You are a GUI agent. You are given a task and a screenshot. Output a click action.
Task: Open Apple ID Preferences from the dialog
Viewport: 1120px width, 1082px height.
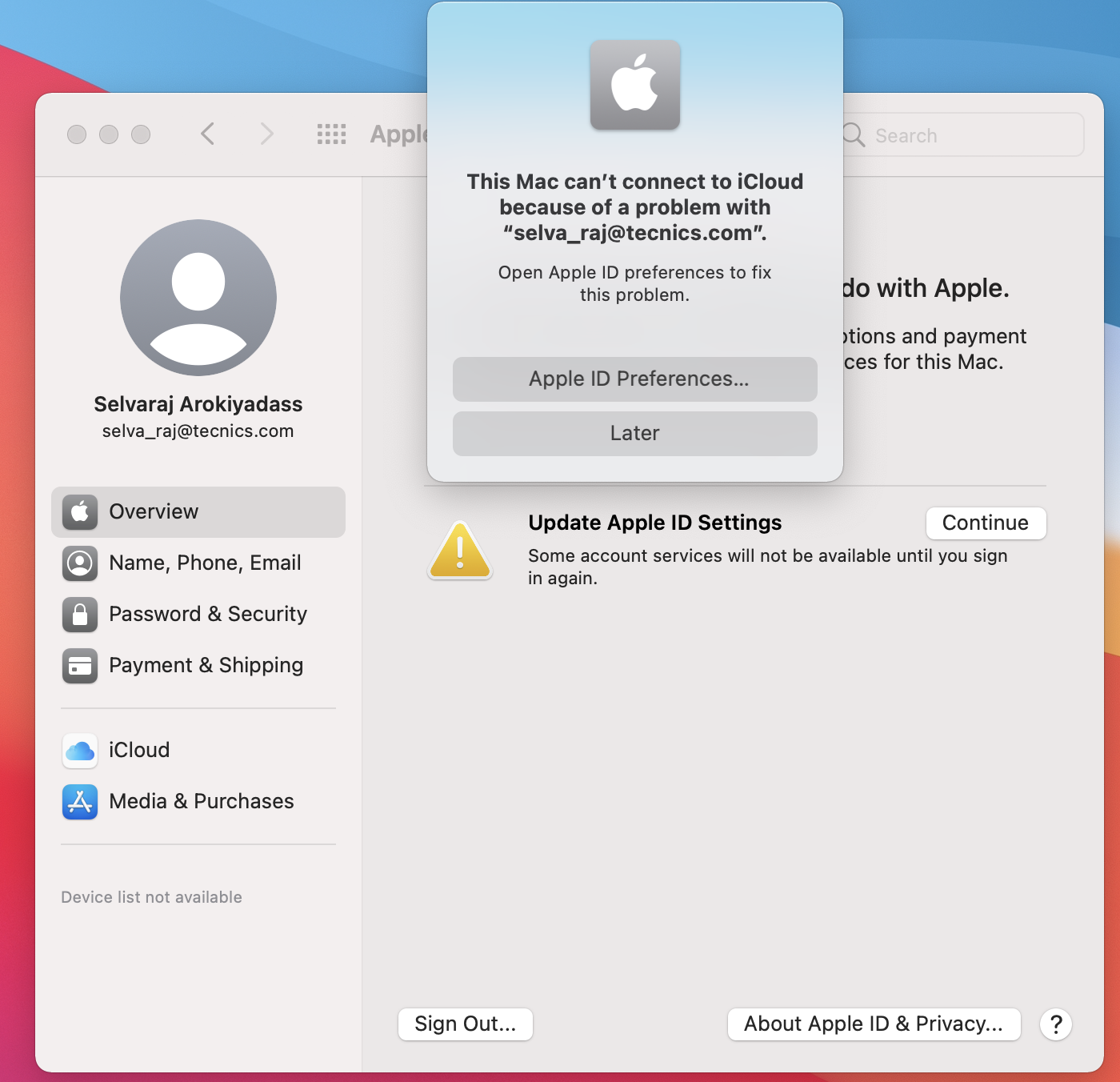point(635,379)
